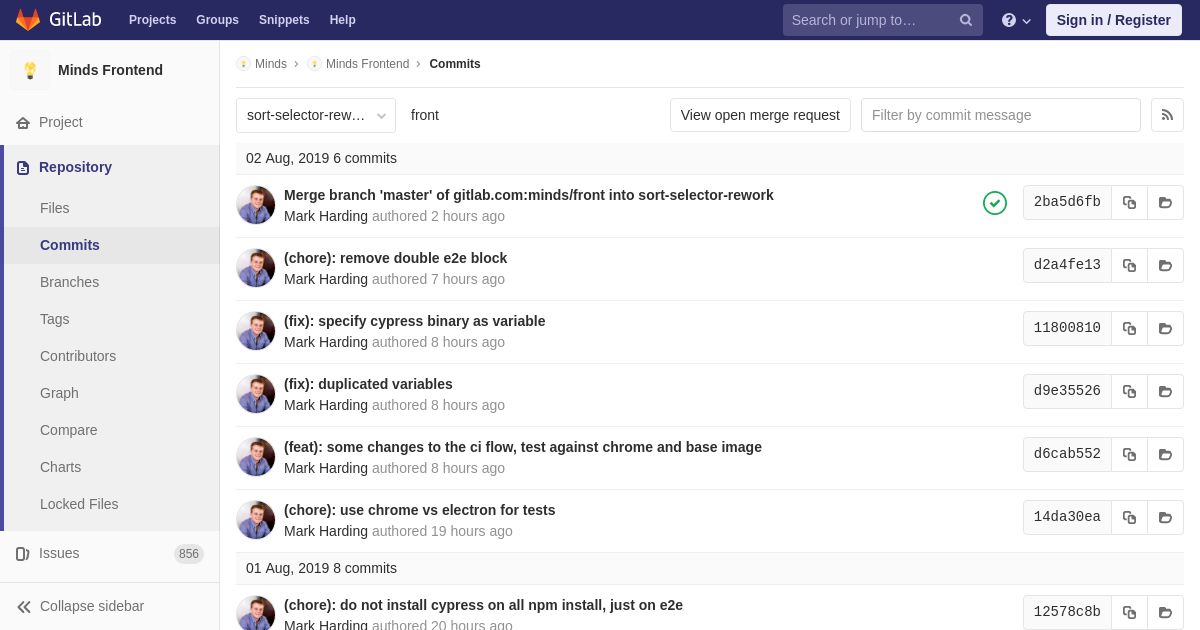Open commit 'specify cypress binary as variable'

click(414, 321)
